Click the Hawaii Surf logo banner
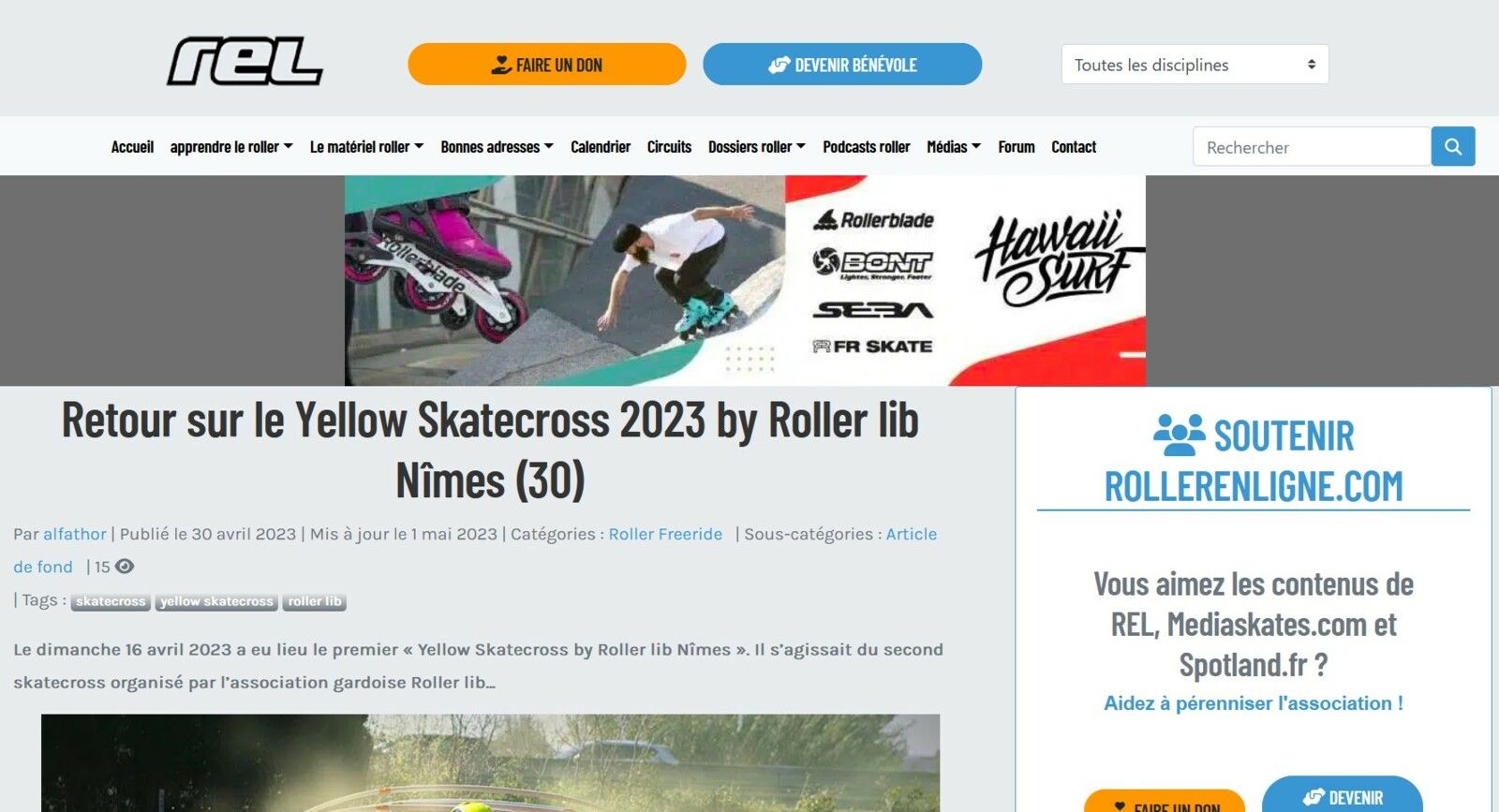This screenshot has height=812, width=1499. point(1058,258)
